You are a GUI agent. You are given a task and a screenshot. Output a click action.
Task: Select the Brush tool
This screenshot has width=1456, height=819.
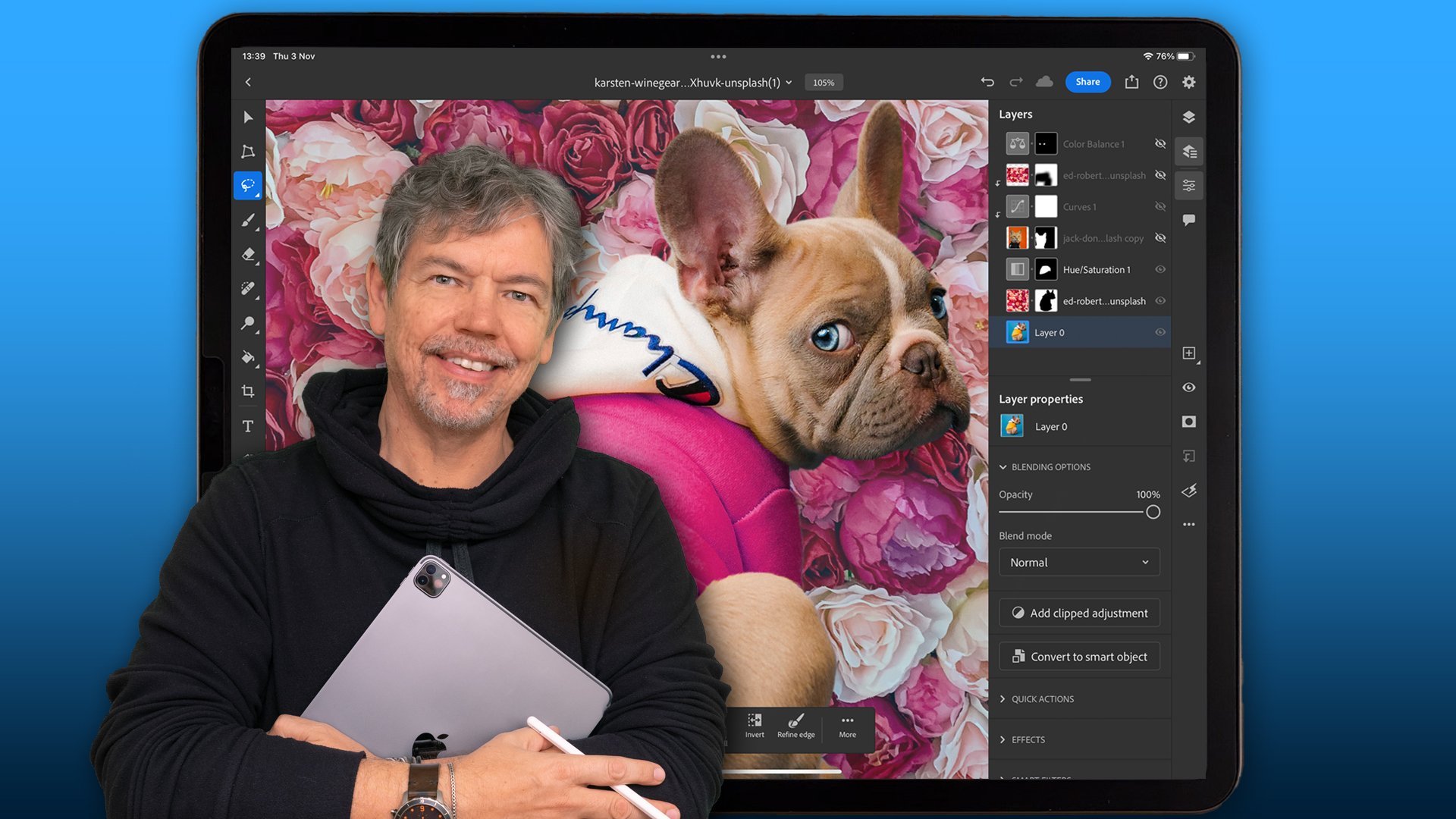[247, 220]
